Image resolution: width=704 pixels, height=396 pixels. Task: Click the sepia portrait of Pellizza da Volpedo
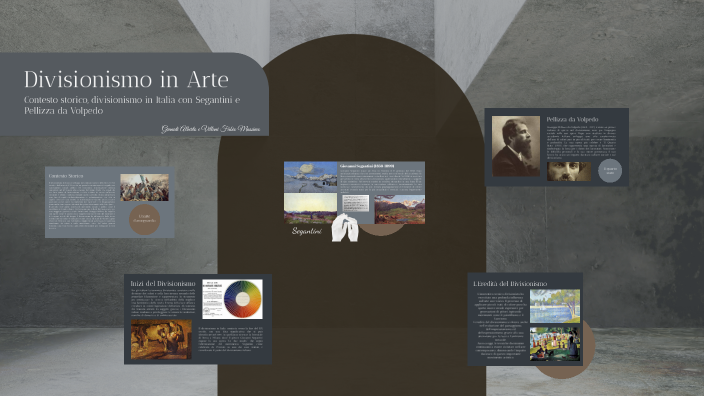click(x=516, y=146)
